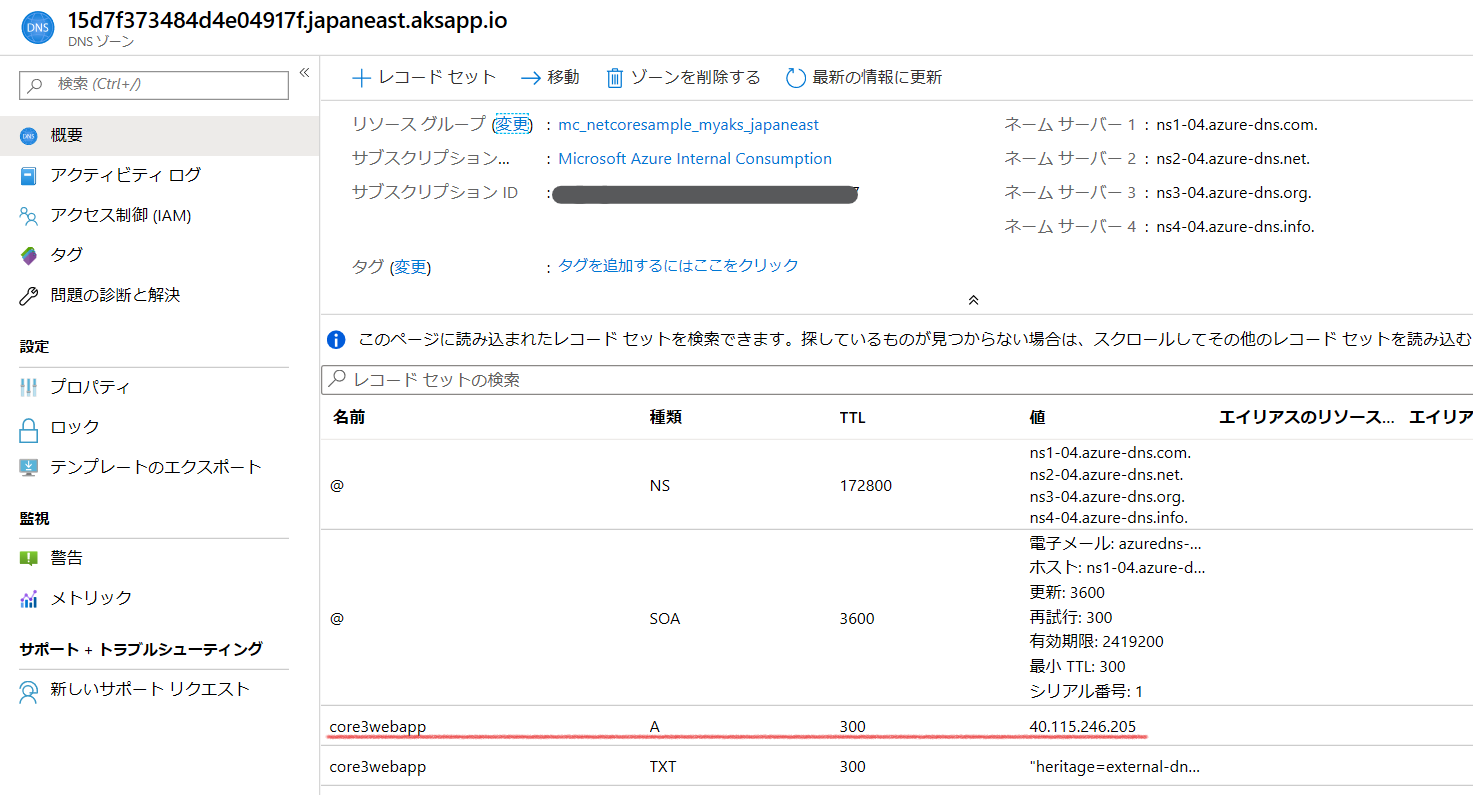Click the メトリック chart icon
1473x795 pixels.
(29, 599)
